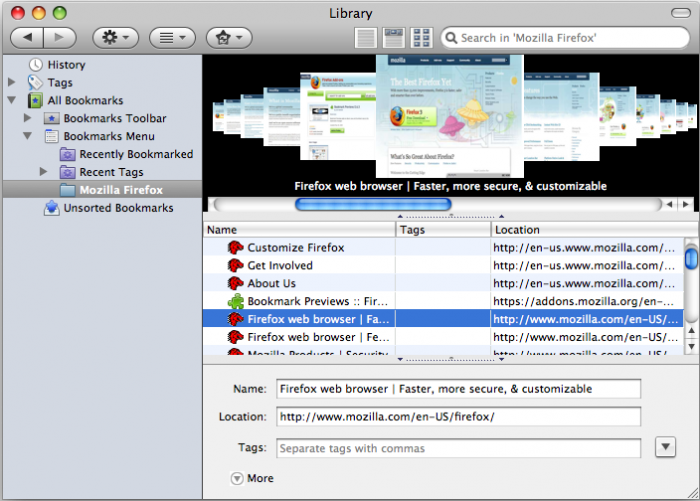The image size is (700, 501).
Task: Click the Name text field
Action: pyautogui.click(x=458, y=389)
